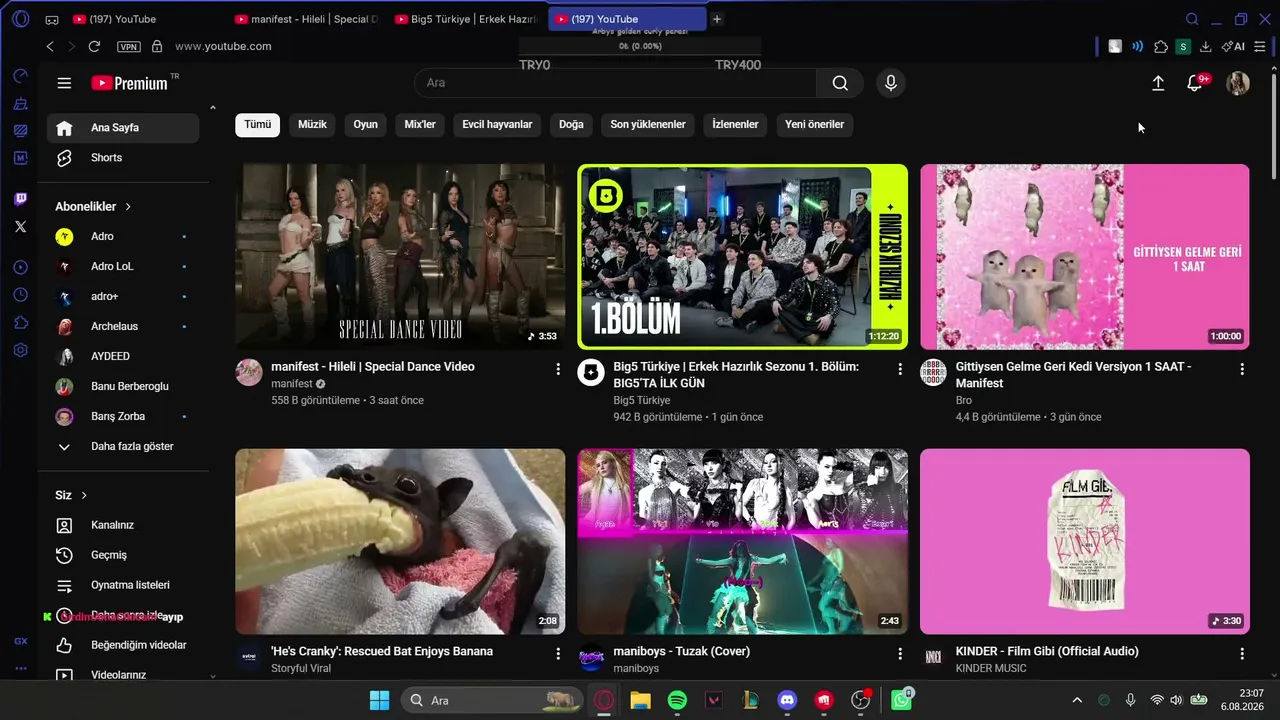Open the green S extension icon
Viewport: 1280px width, 720px height.
pos(1183,46)
